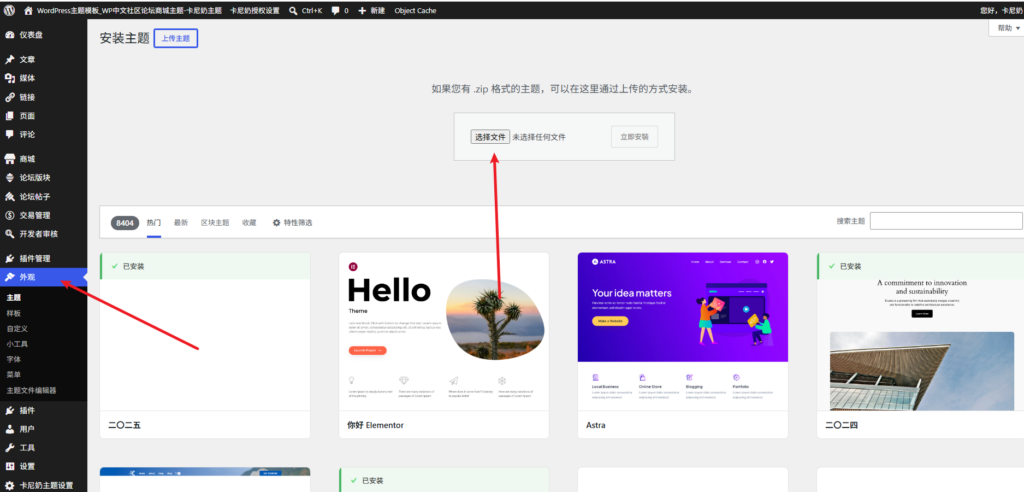
Task: Click the 立即安装 button
Action: 635,137
